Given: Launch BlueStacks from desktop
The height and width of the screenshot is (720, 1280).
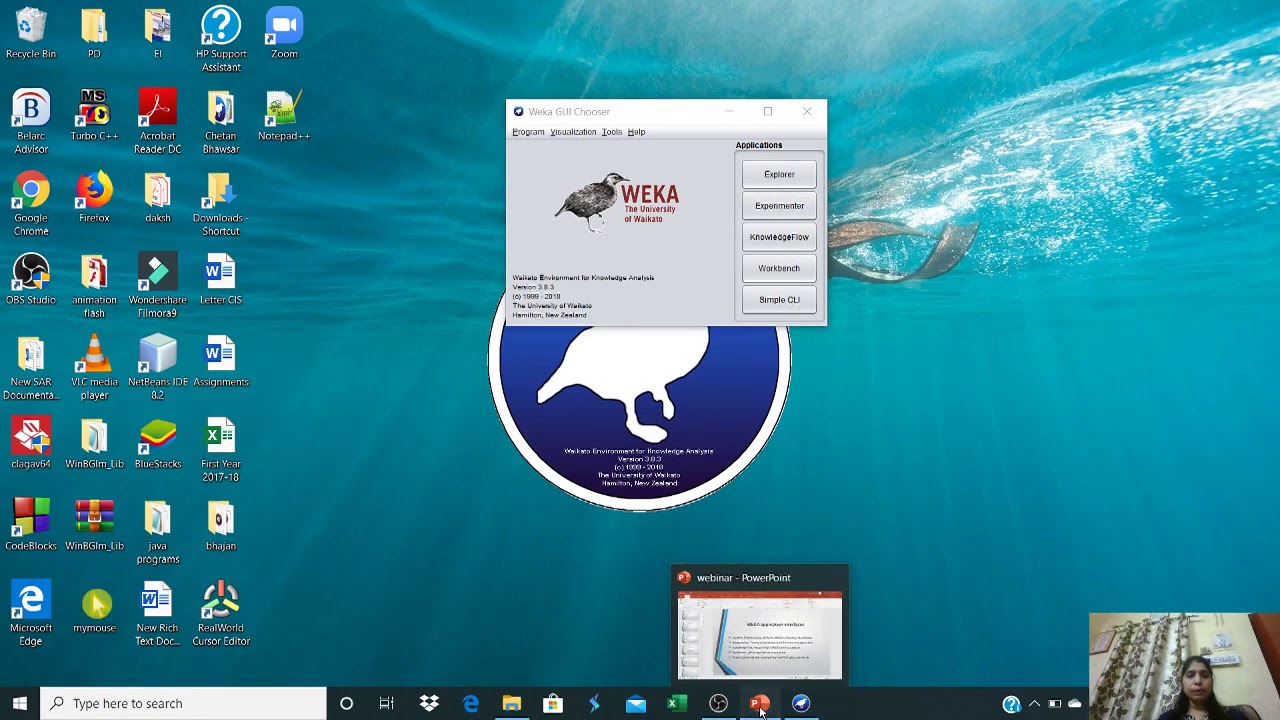Looking at the screenshot, I should coord(157,443).
